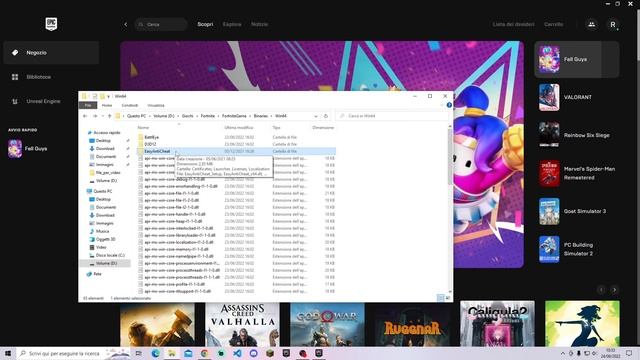This screenshot has width=640, height=360.
Task: Open the Negozio store section
Action: (x=51, y=53)
